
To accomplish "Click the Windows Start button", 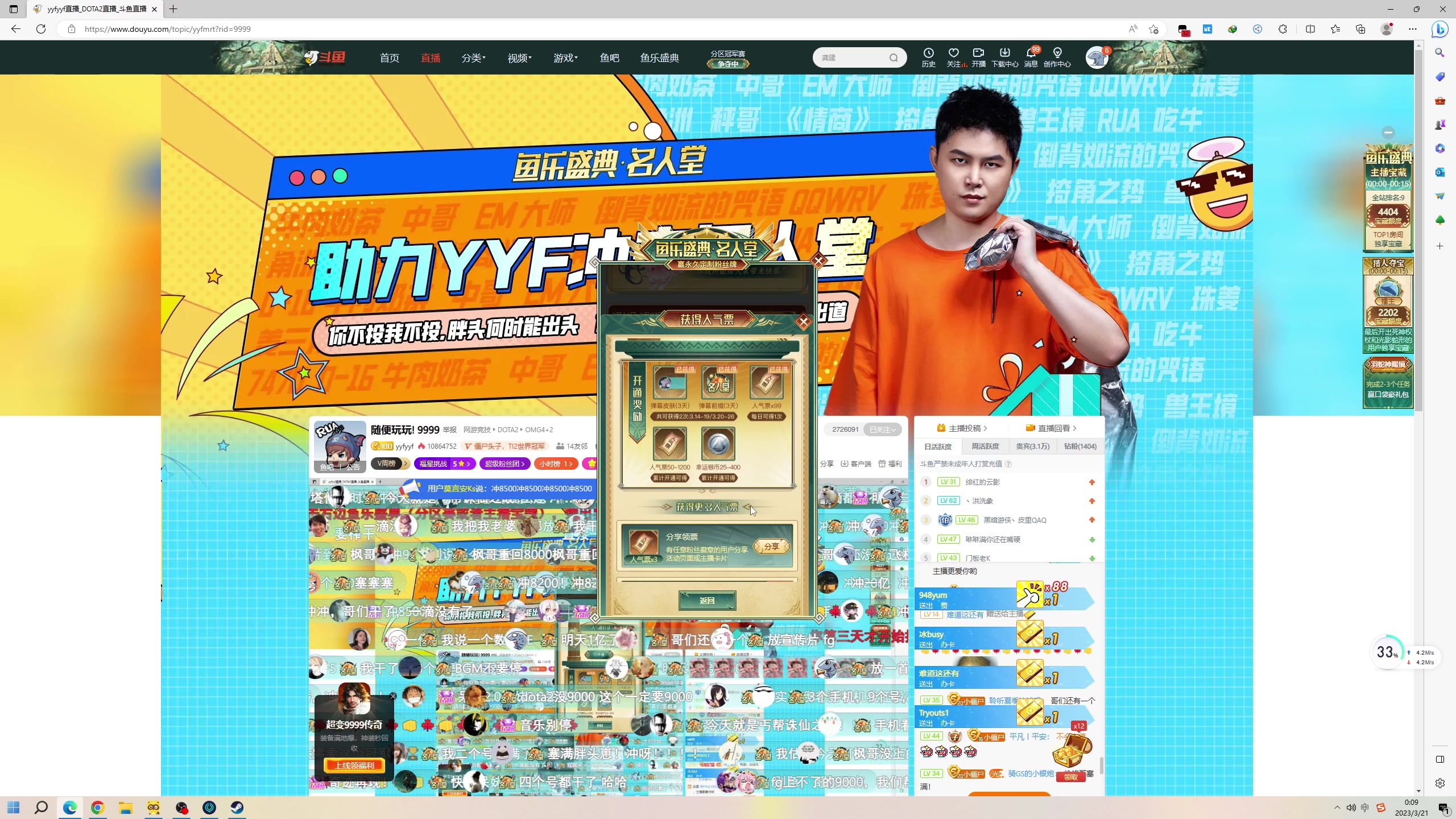I will tap(14, 808).
